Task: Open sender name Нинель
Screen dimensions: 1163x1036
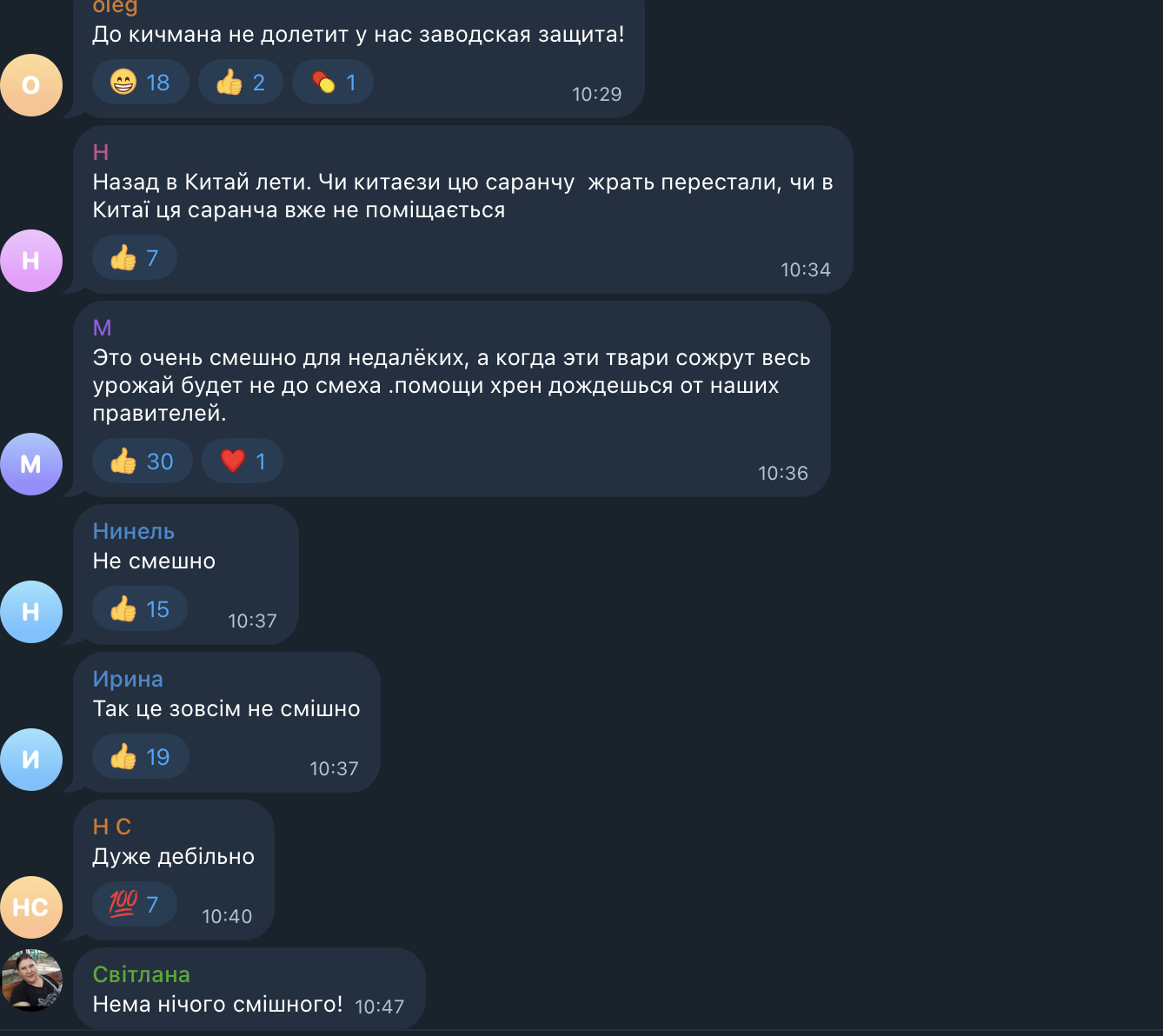Action: click(x=134, y=531)
